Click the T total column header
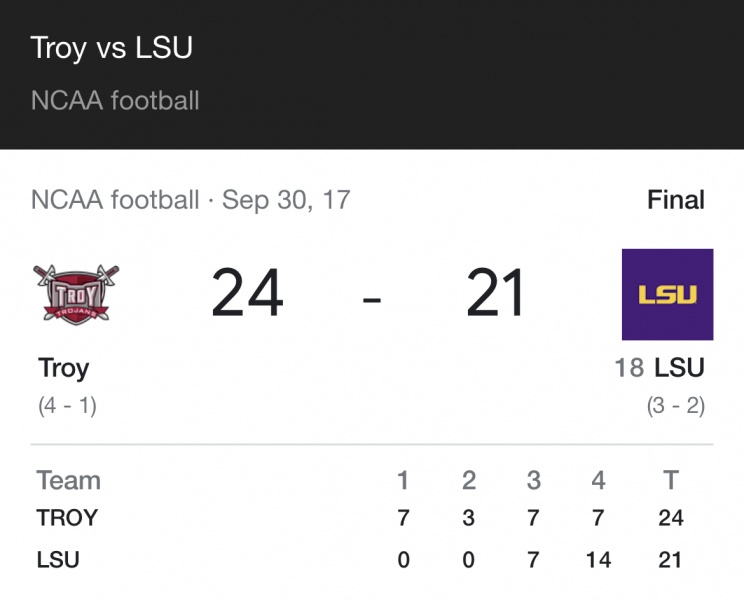The height and width of the screenshot is (600, 744). 671,480
